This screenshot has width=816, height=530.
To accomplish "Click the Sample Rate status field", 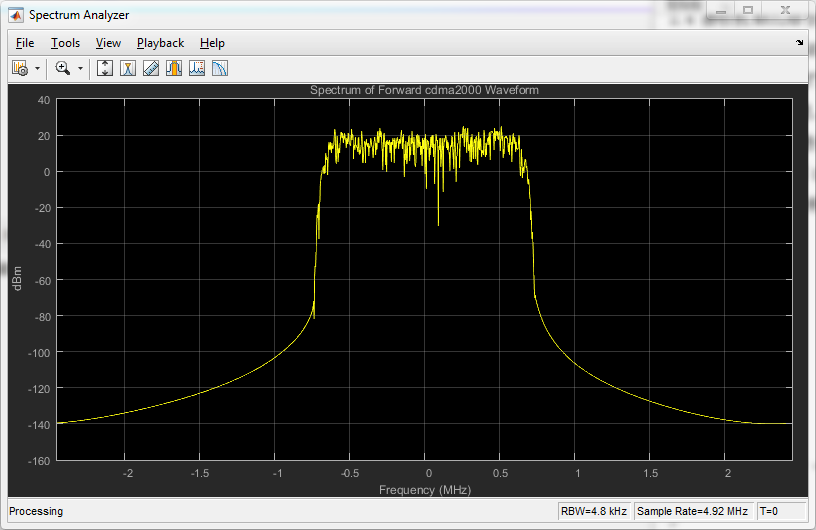I will click(x=692, y=511).
